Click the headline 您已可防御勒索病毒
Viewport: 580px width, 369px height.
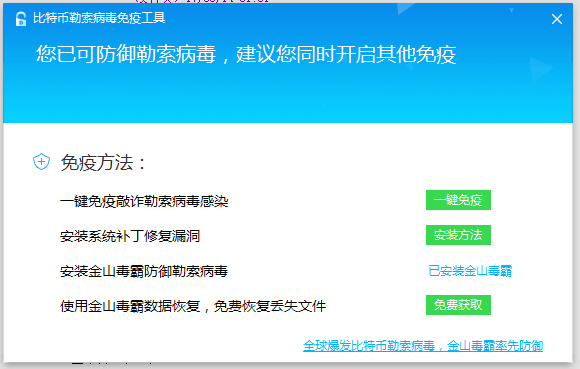[x=126, y=54]
